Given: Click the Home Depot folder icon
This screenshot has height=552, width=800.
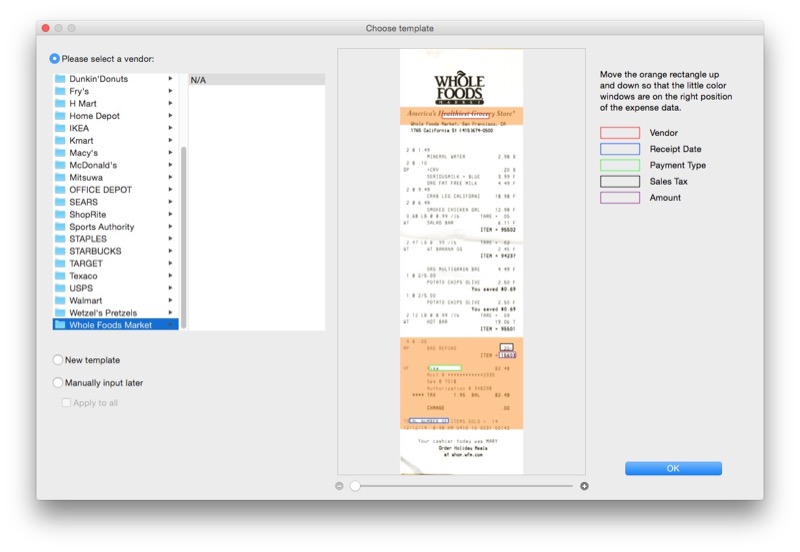Looking at the screenshot, I should pyautogui.click(x=60, y=116).
